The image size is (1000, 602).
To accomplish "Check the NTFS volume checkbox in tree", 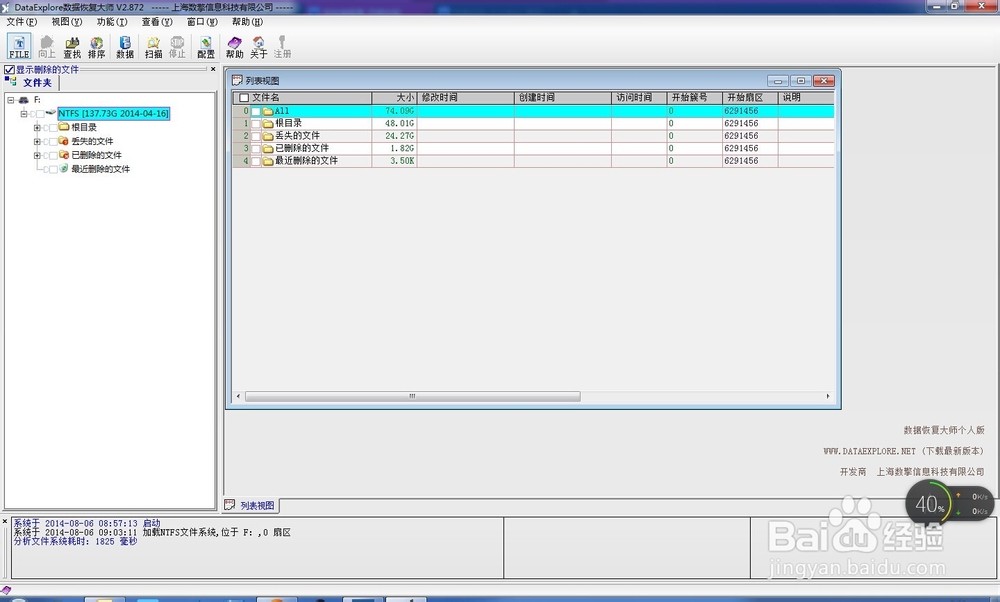I will click(x=40, y=114).
